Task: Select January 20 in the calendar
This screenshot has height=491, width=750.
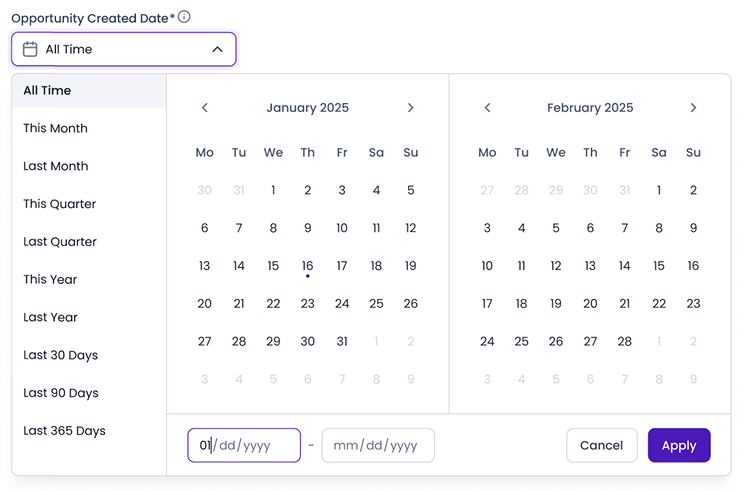Action: (205, 304)
